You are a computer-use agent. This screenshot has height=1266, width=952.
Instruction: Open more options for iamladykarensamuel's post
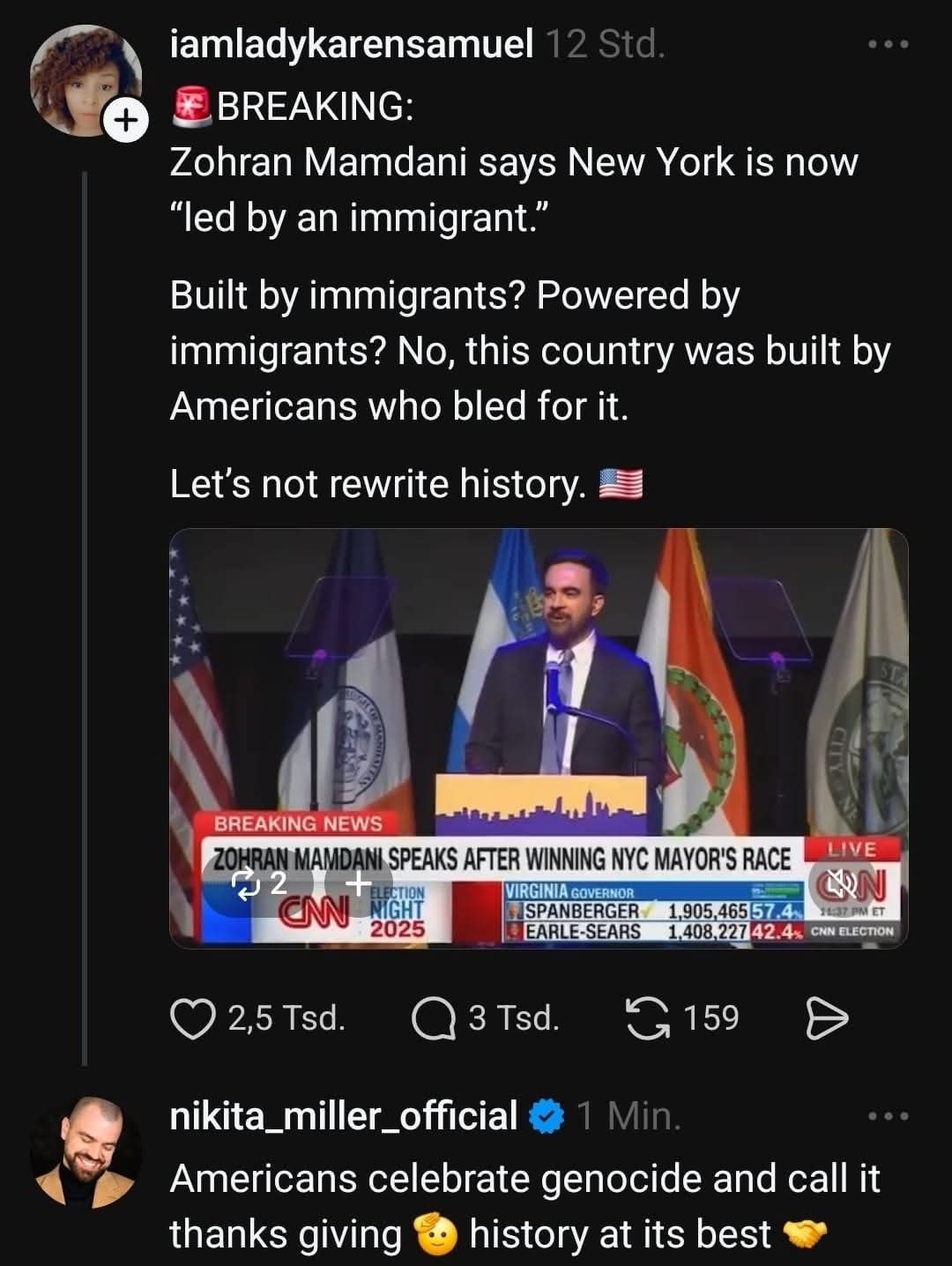(888, 44)
